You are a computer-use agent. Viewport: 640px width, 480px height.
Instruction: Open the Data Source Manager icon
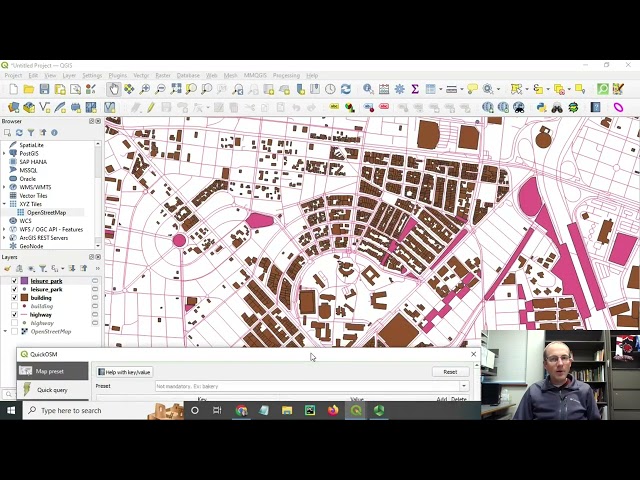(13, 107)
